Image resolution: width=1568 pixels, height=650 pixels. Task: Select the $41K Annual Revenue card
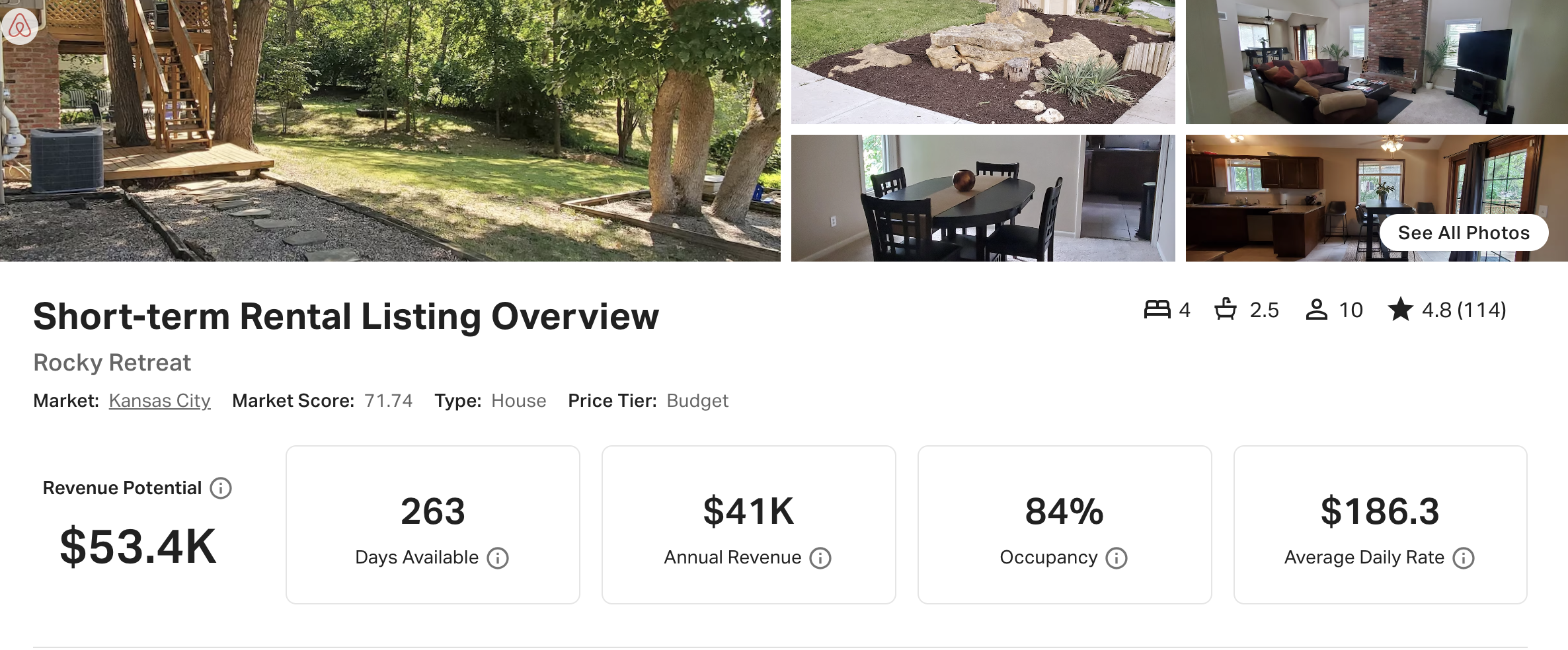click(x=748, y=524)
